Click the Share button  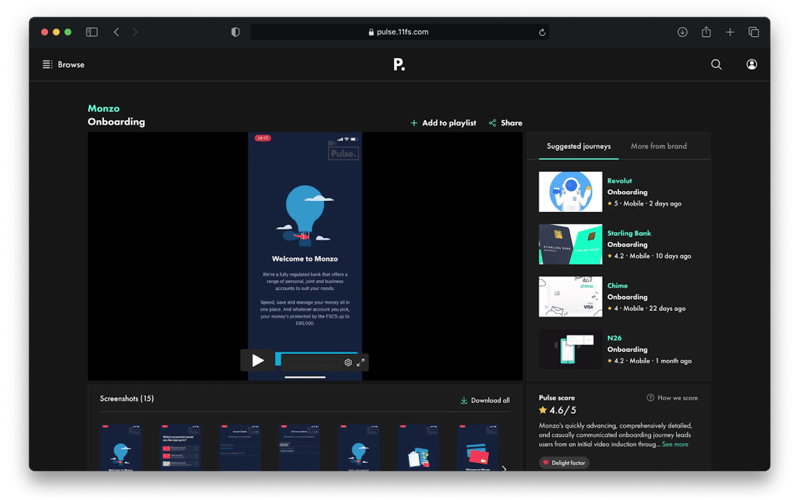(x=506, y=123)
